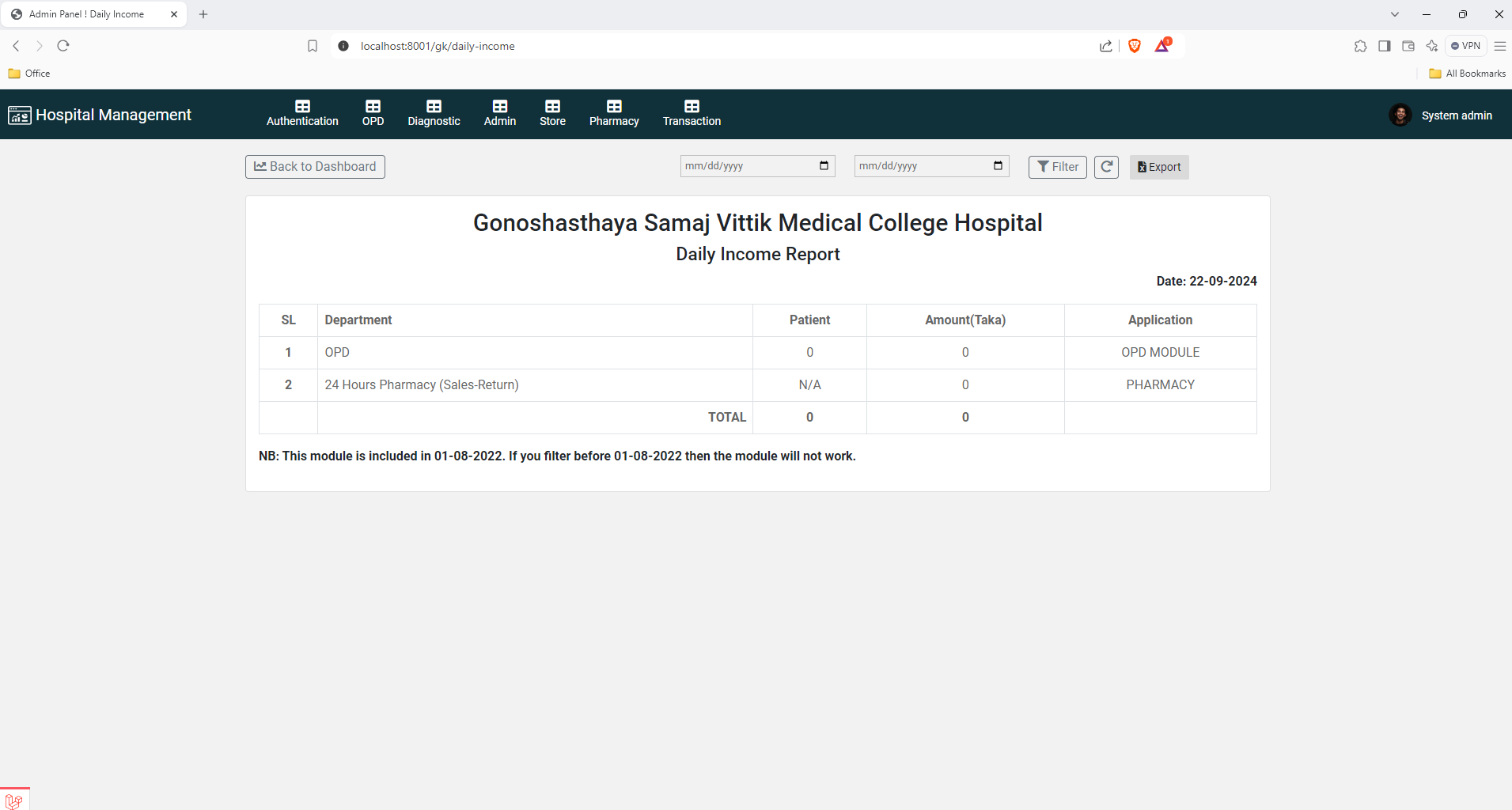Click the Laravel debugbar icon
Screen dimensions: 1512x810
(14, 801)
